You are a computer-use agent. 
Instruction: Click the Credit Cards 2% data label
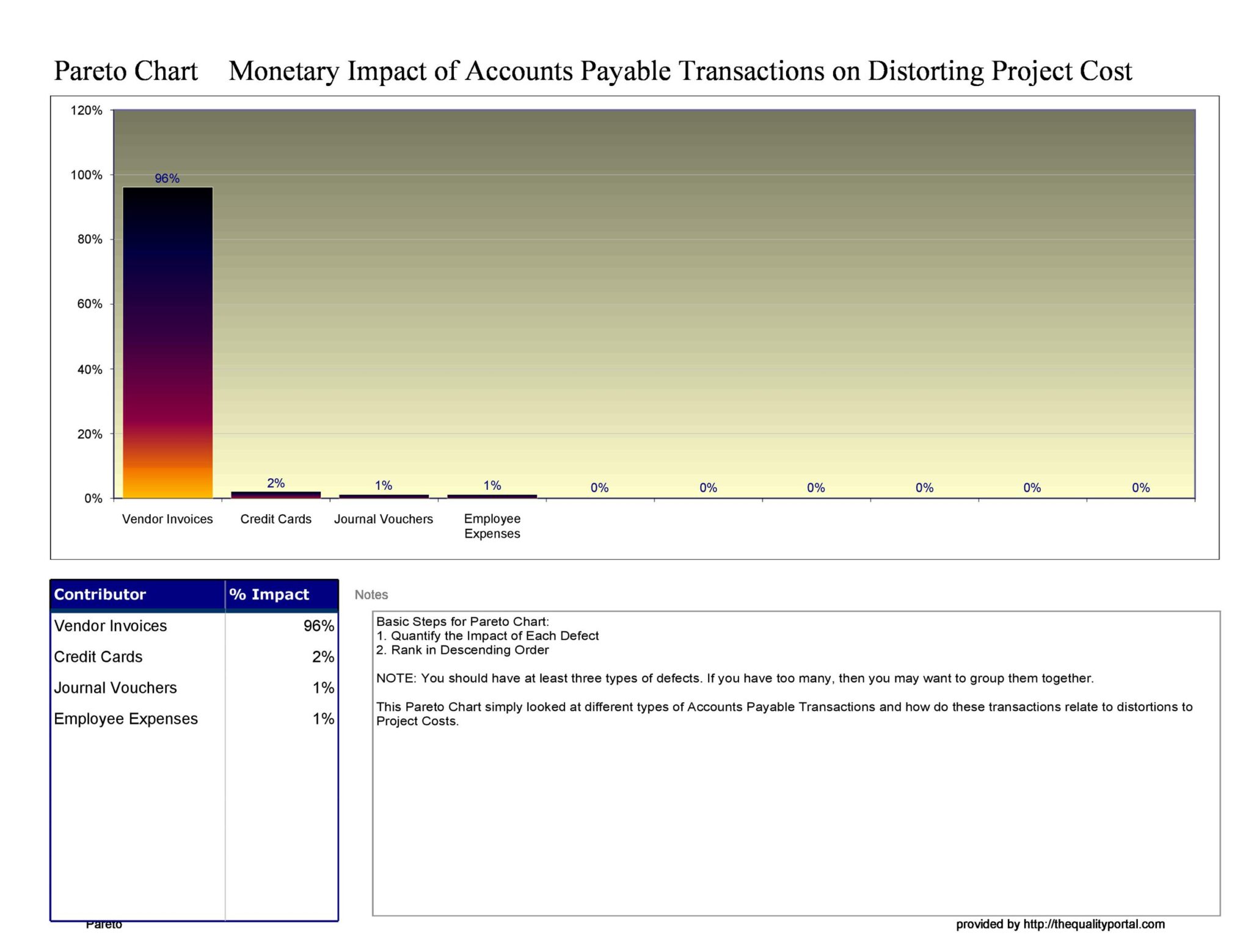pyautogui.click(x=275, y=483)
